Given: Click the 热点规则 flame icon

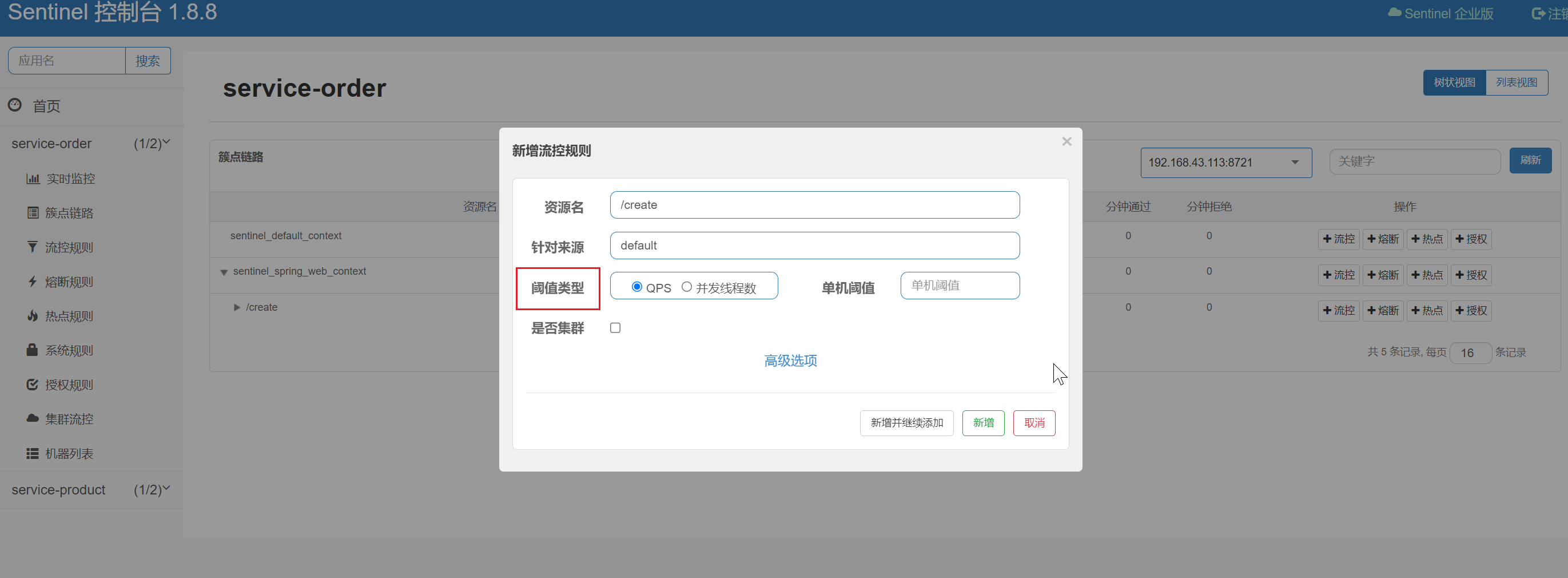Looking at the screenshot, I should pyautogui.click(x=33, y=315).
